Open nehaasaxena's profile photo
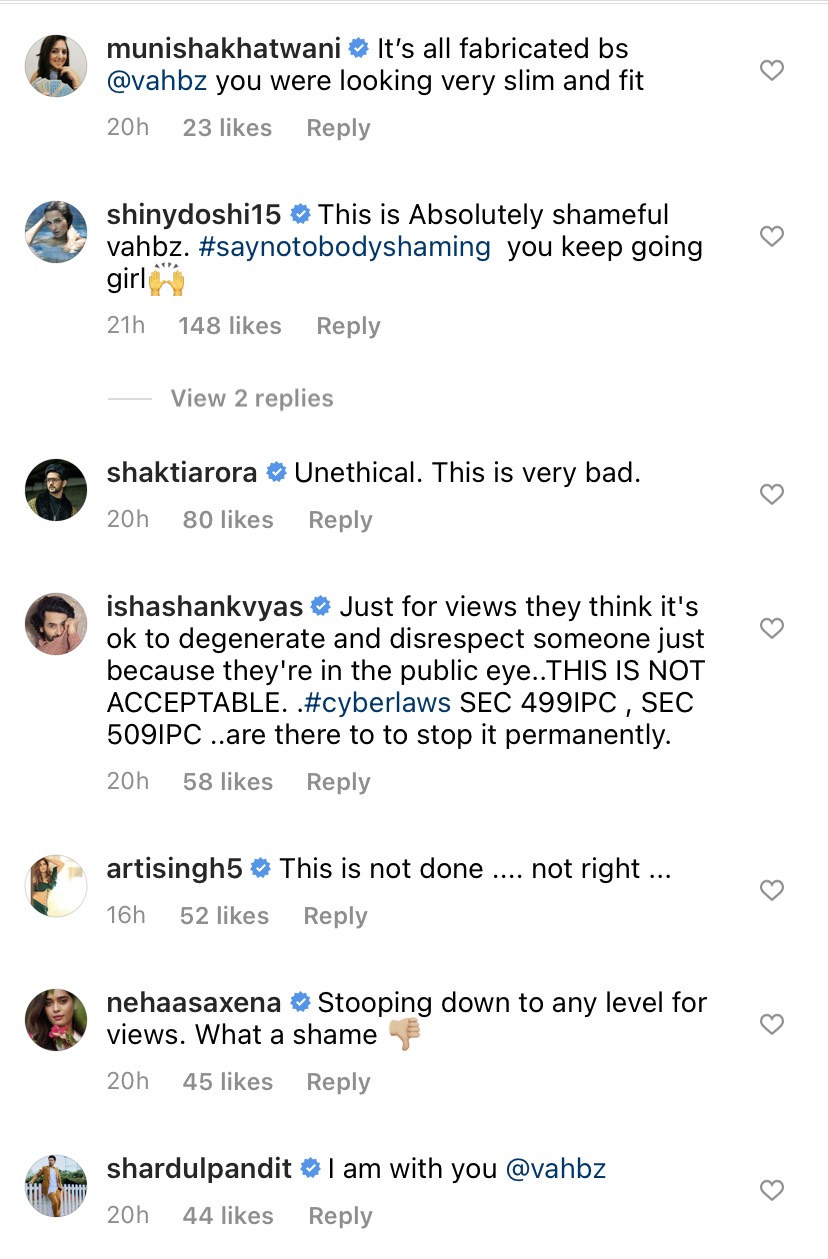Viewport: 828px width, 1259px height. point(56,1020)
